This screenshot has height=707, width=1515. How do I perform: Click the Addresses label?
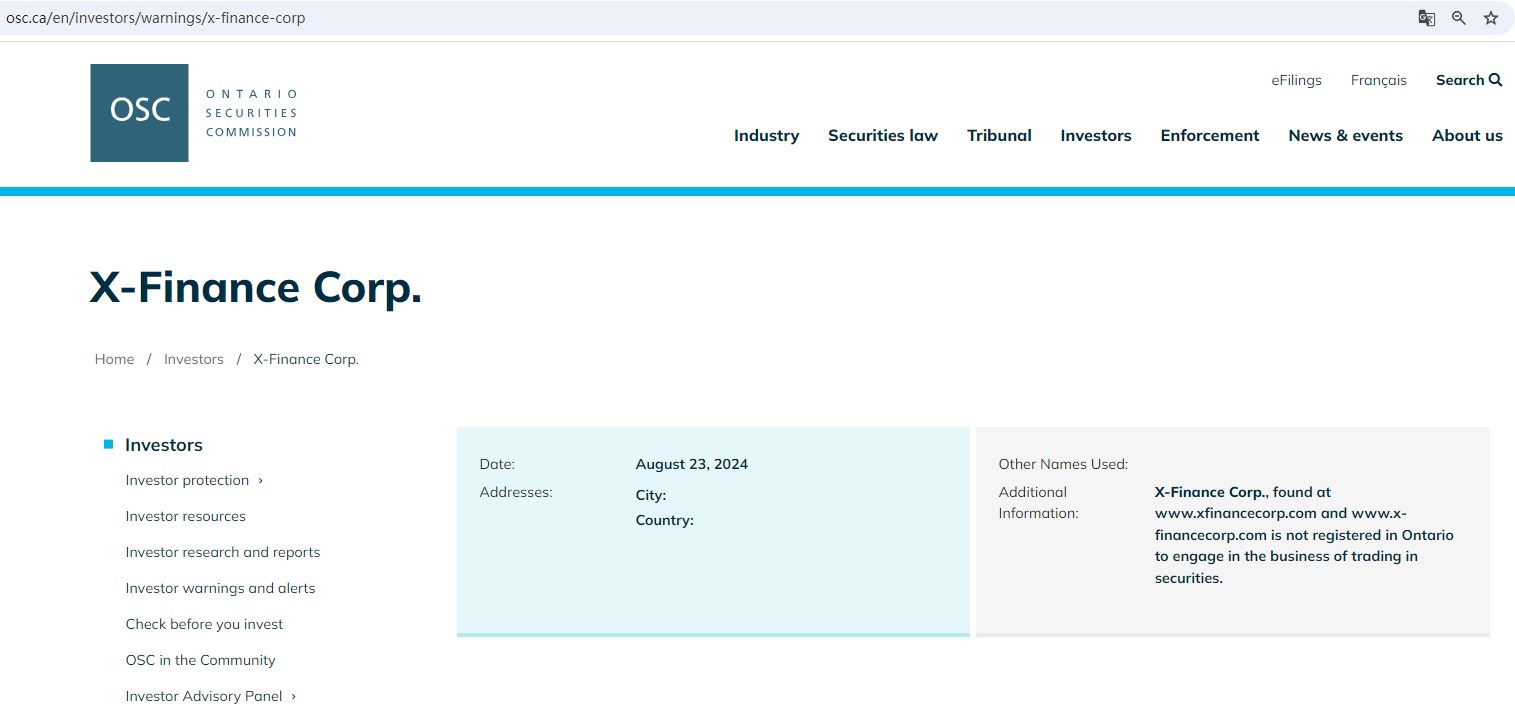[x=516, y=492]
